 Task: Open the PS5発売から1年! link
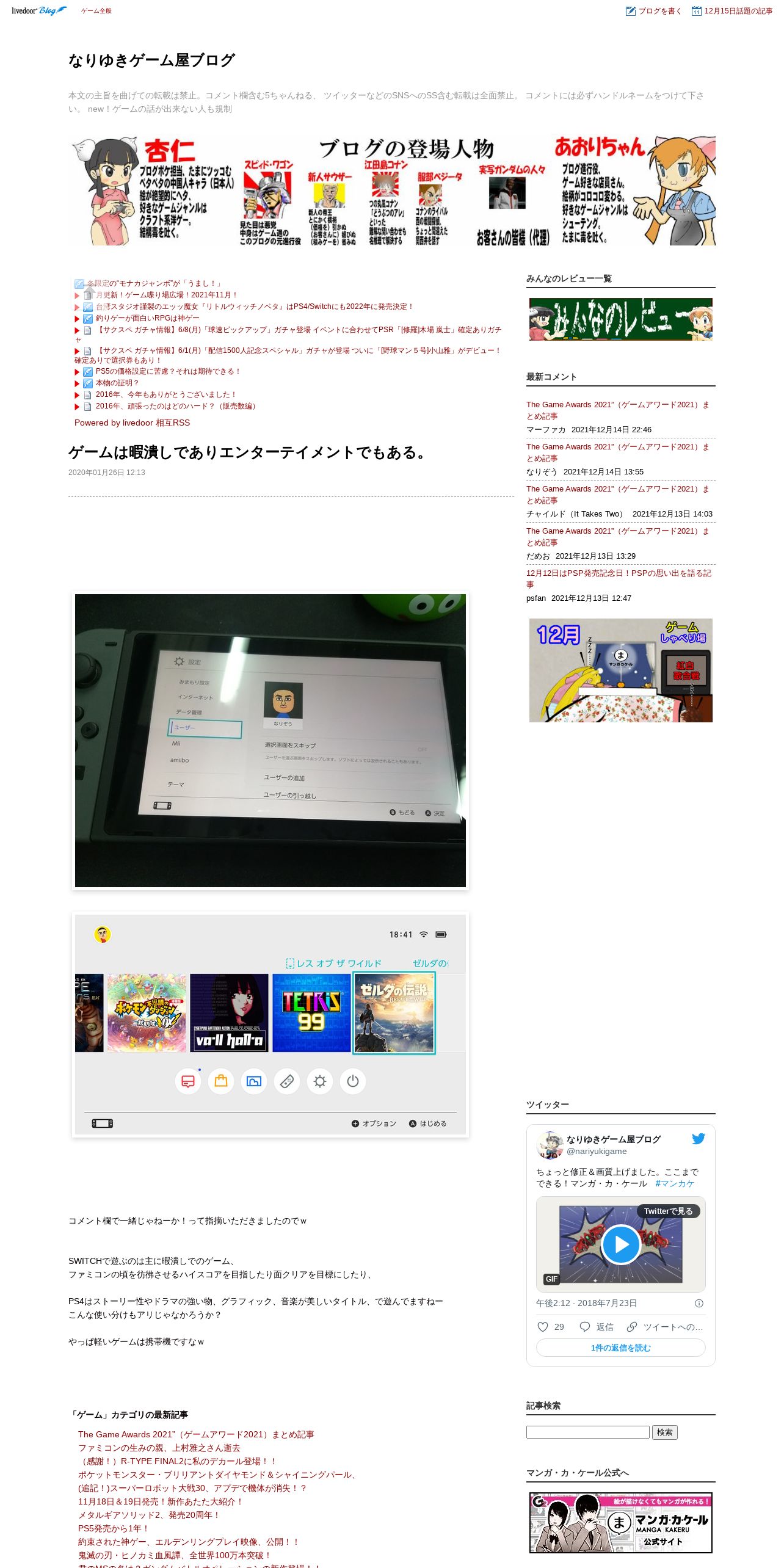tap(114, 1528)
